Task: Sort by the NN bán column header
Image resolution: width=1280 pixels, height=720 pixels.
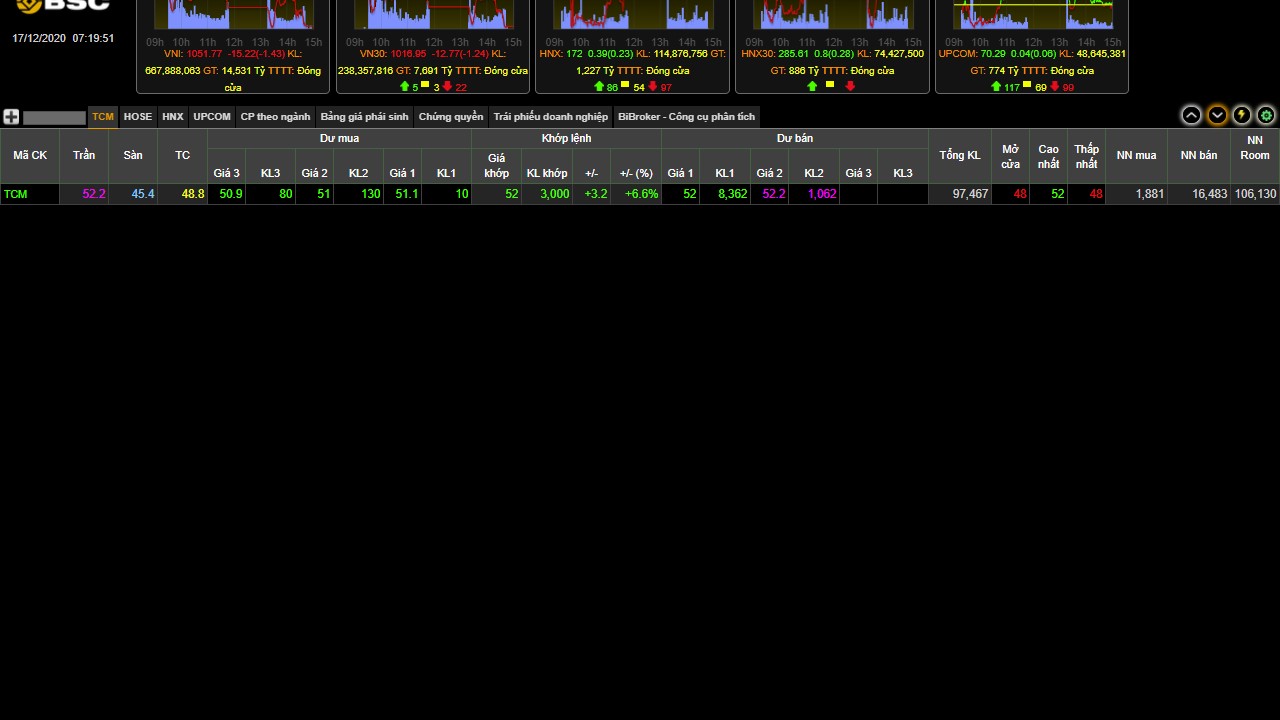Action: click(x=1199, y=156)
